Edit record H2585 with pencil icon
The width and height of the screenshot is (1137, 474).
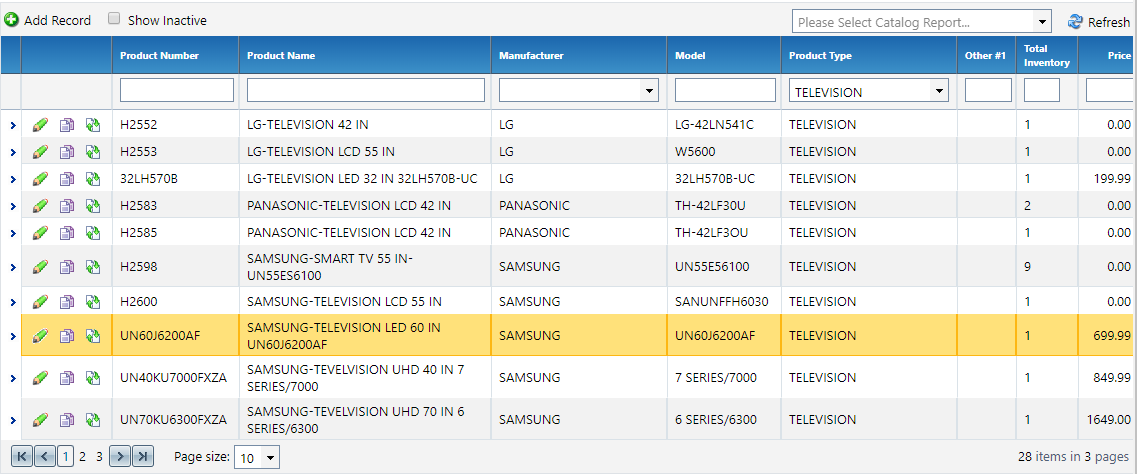41,233
